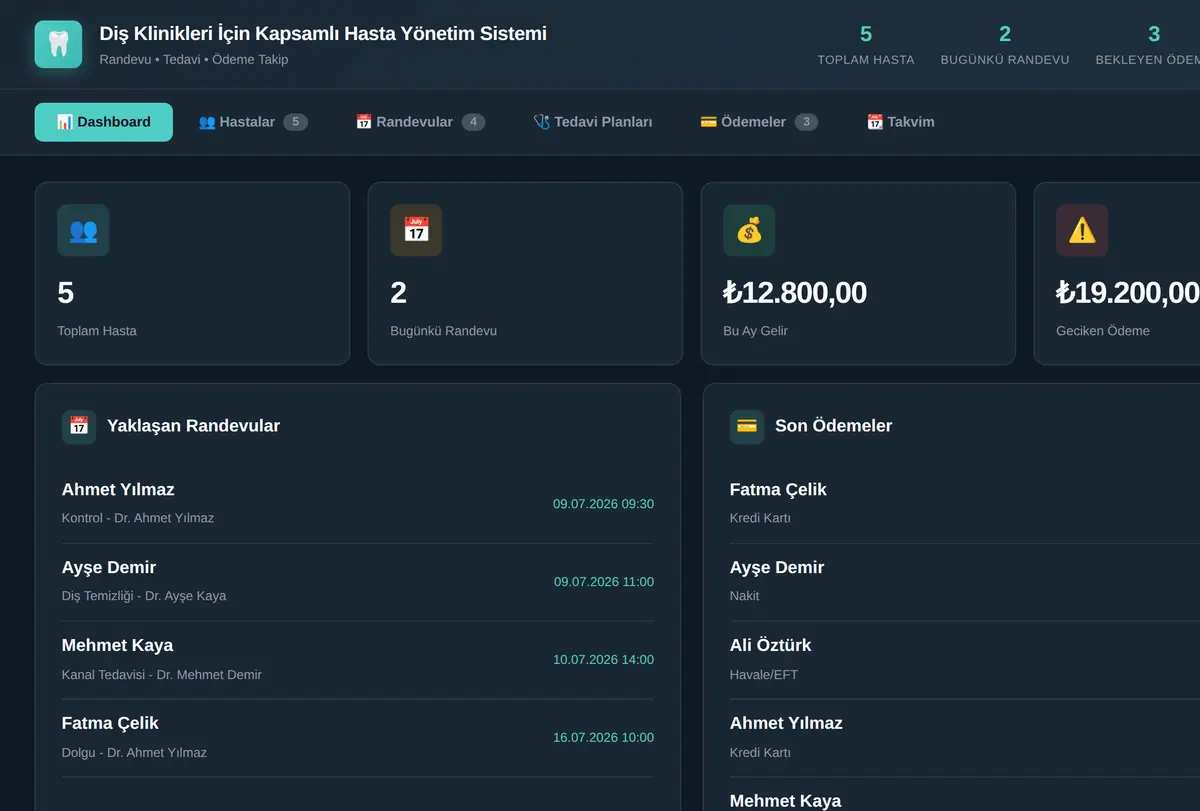Select Fatma Çelik's Dolgu appointment
The image size is (1200, 811).
(x=358, y=738)
